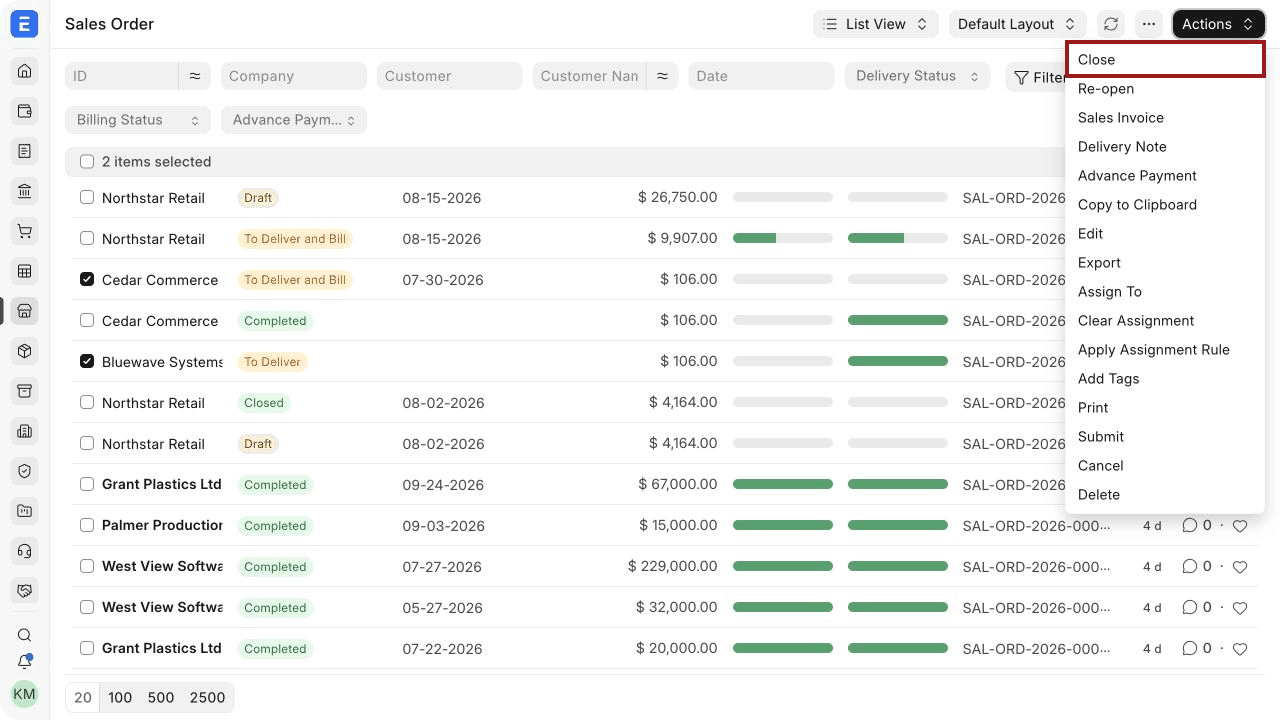1280x720 pixels.
Task: Open the handshake icon in sidebar
Action: [x=25, y=590]
